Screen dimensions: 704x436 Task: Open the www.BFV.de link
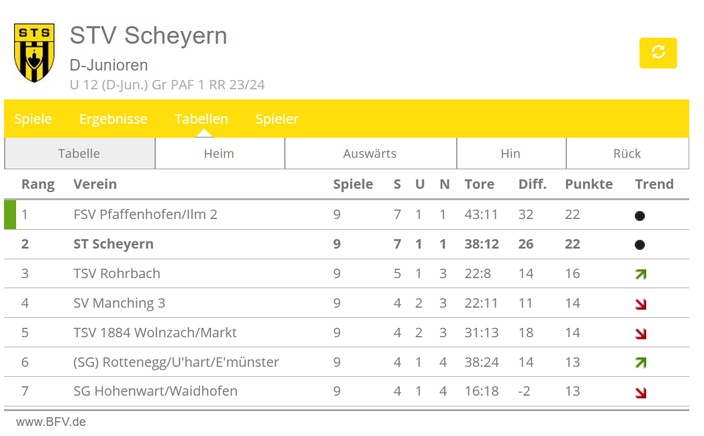point(51,422)
